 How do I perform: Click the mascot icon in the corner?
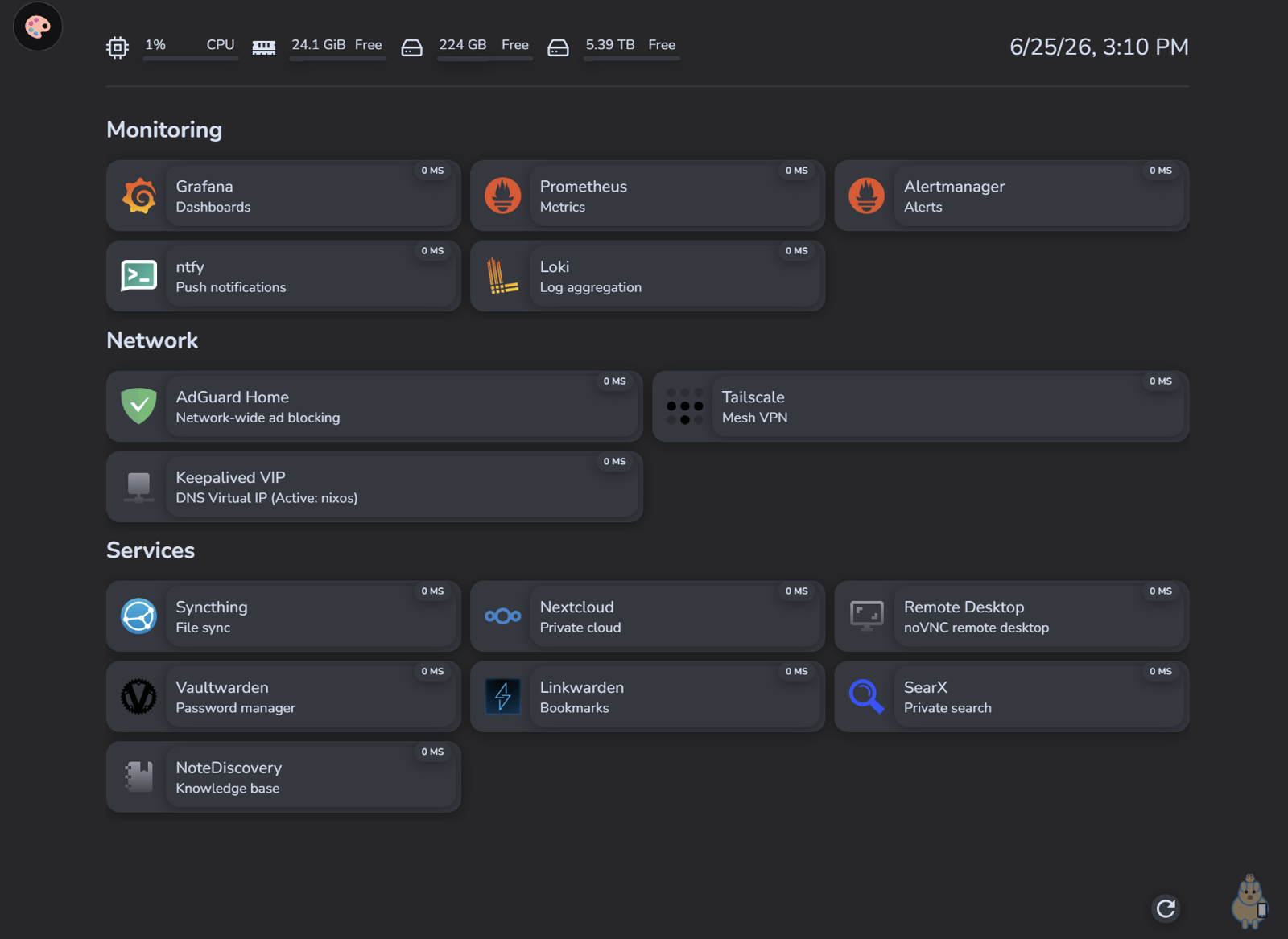point(1250,901)
